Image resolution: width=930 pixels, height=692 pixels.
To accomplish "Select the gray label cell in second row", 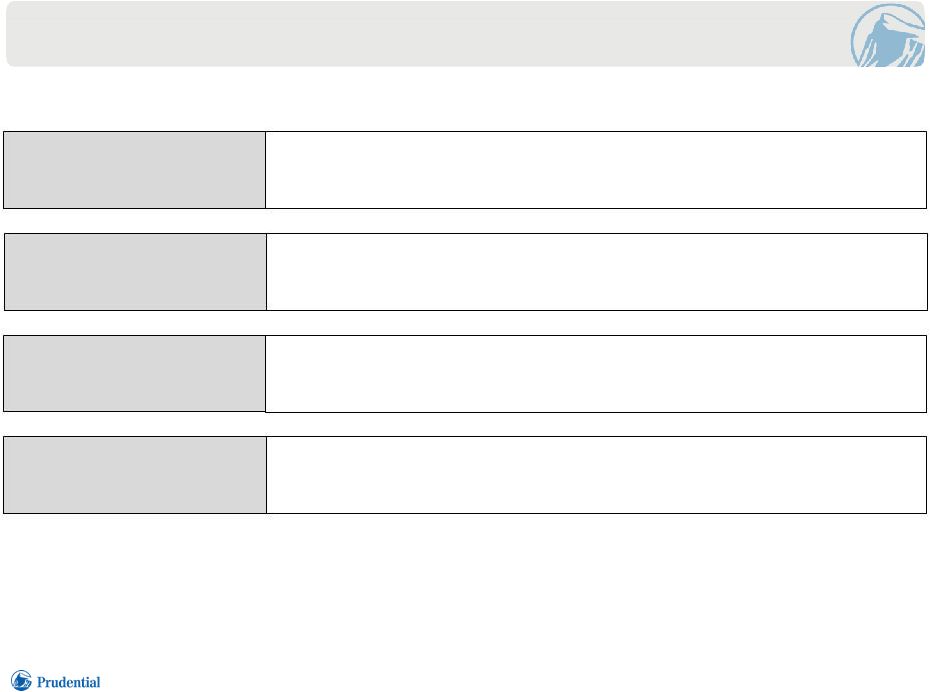I will [135, 272].
